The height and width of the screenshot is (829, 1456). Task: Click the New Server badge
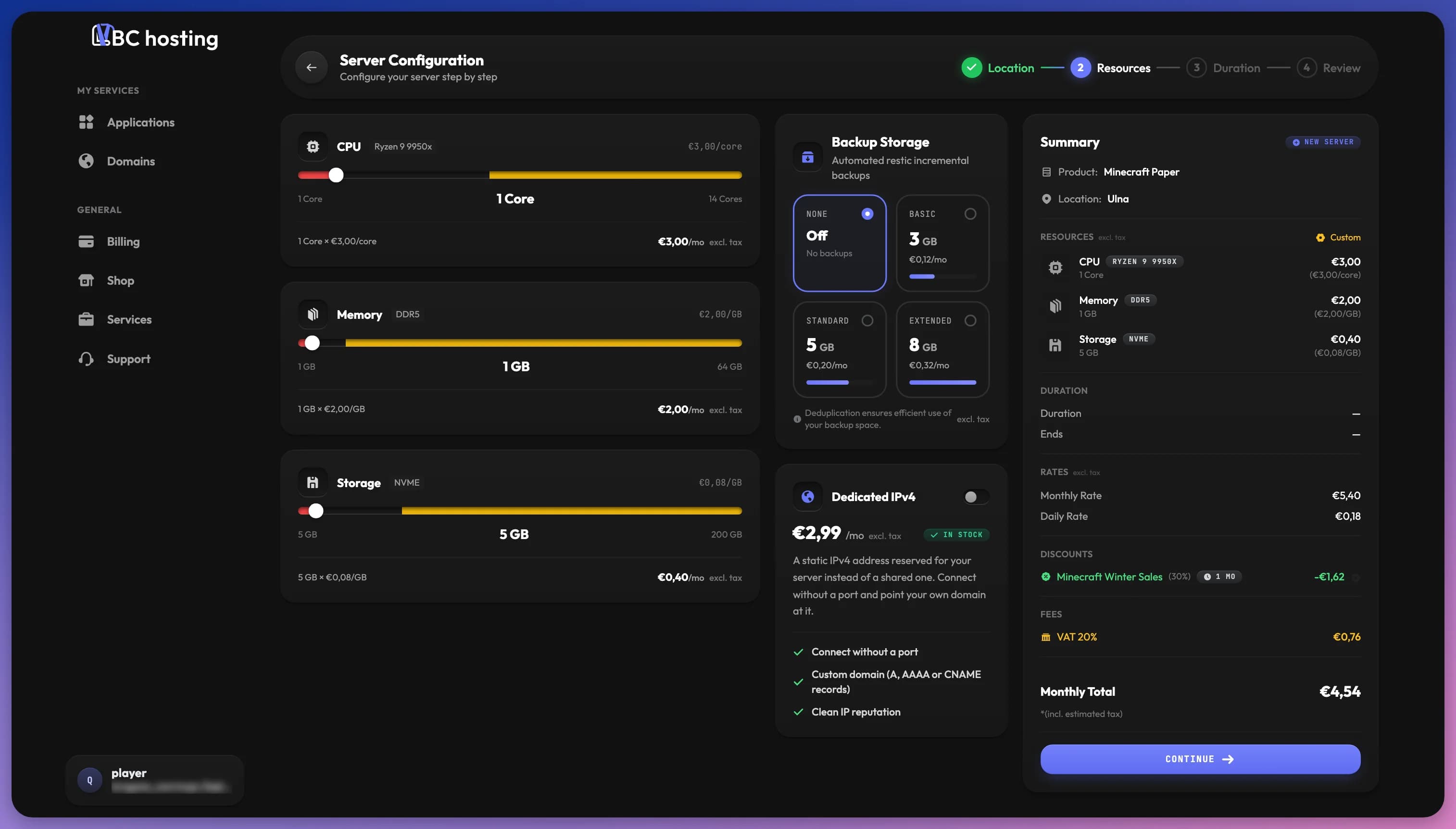pyautogui.click(x=1323, y=142)
